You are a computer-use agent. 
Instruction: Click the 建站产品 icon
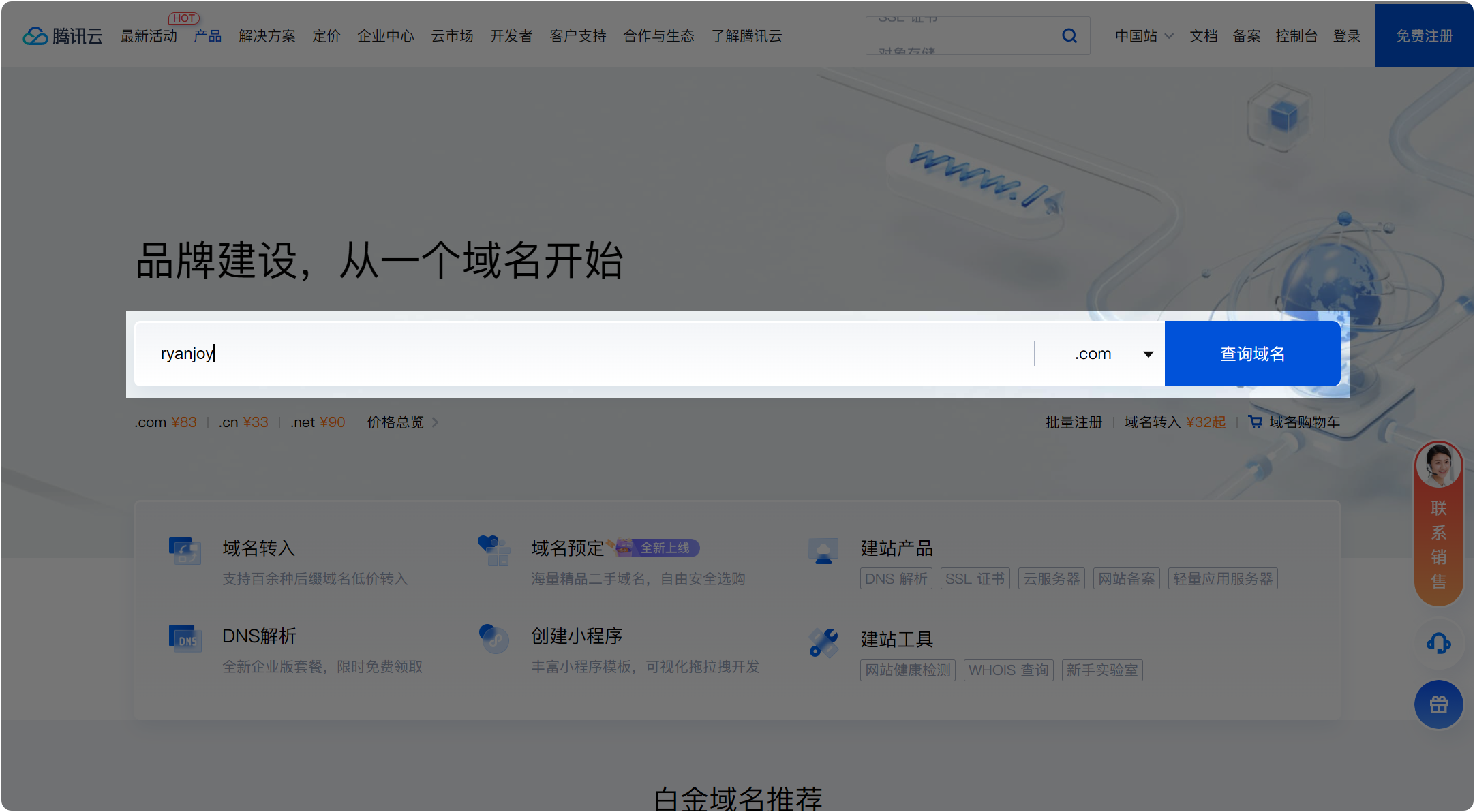pyautogui.click(x=823, y=552)
